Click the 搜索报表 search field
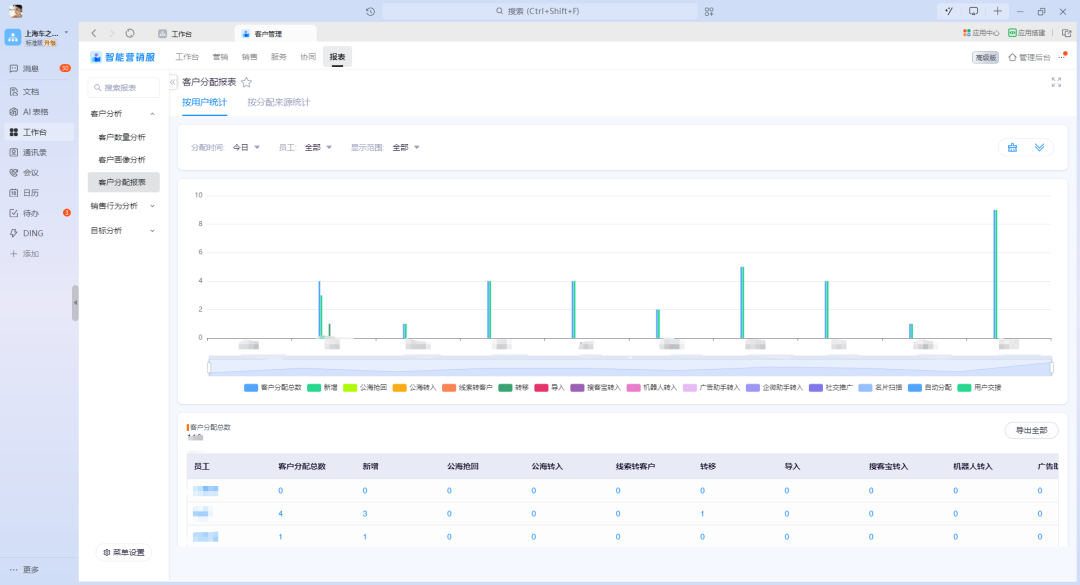 pyautogui.click(x=124, y=88)
